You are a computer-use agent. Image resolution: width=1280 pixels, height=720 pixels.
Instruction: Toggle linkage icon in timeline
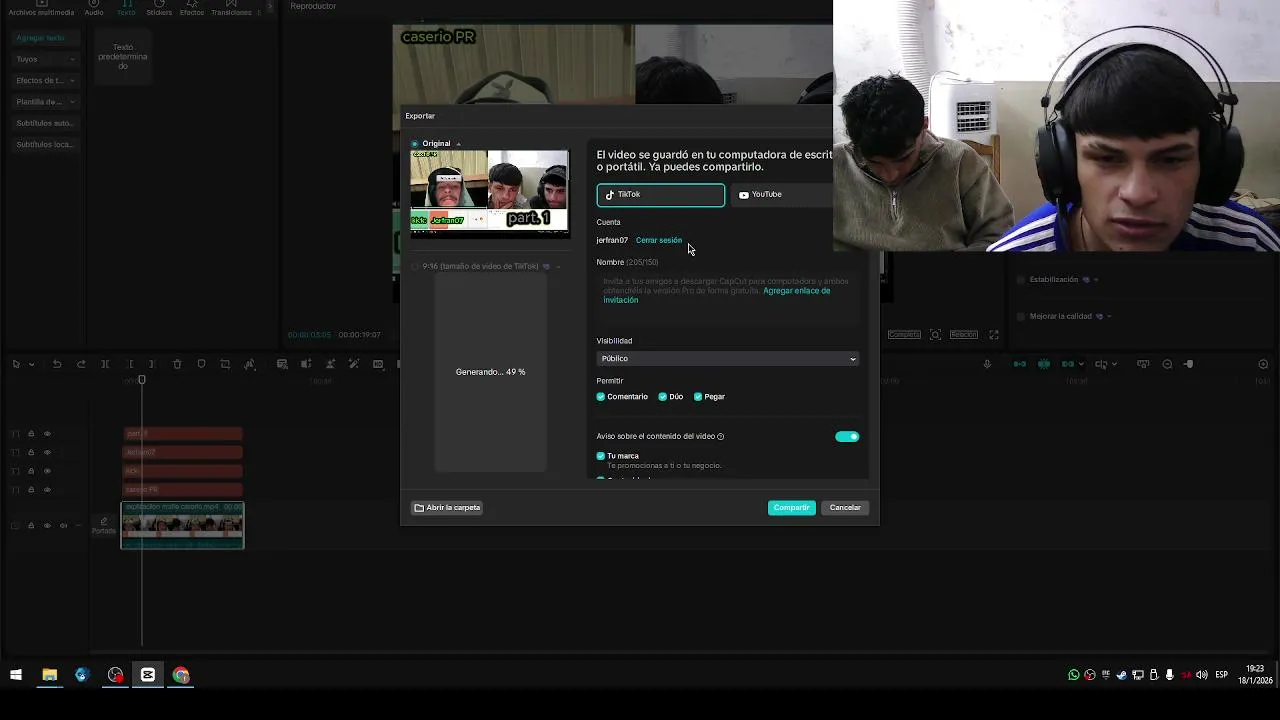[x=1068, y=364]
